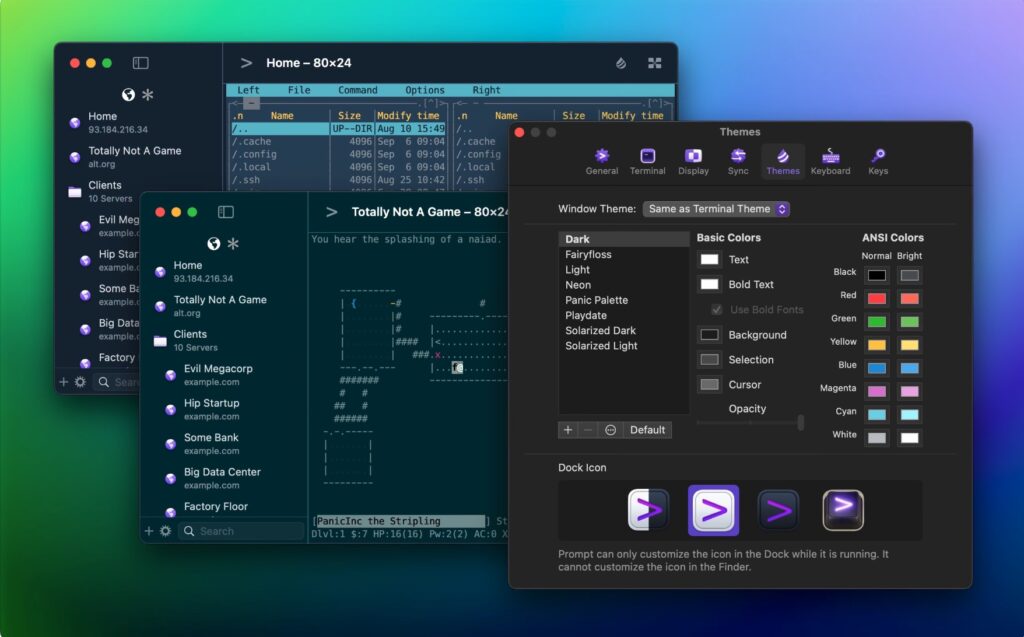Add a new theme with the plus button

pyautogui.click(x=568, y=429)
